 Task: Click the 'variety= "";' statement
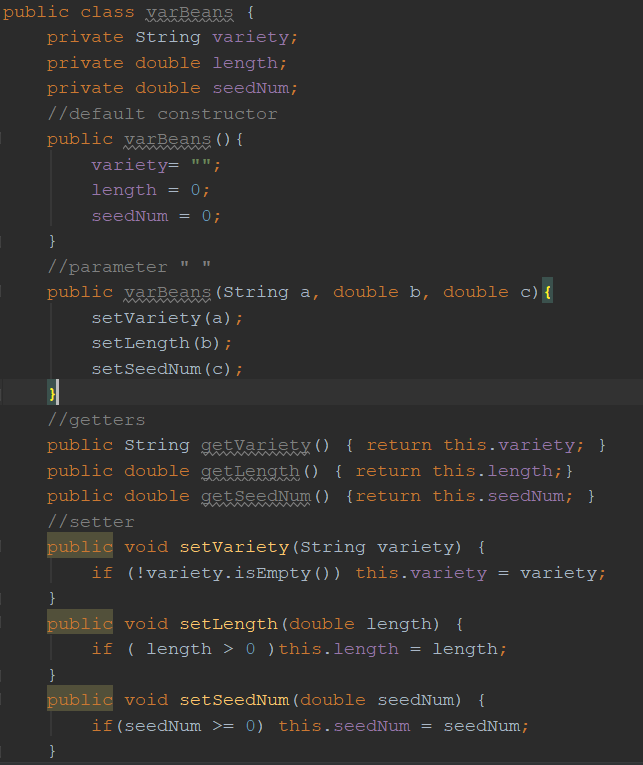click(x=156, y=165)
